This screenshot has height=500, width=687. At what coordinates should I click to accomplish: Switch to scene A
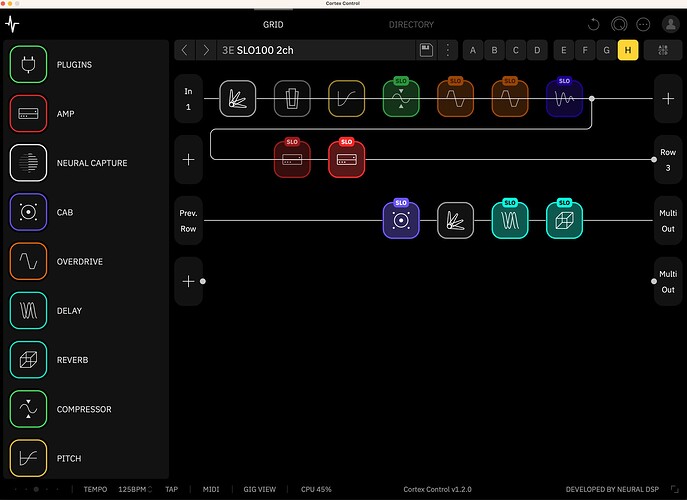tap(473, 50)
